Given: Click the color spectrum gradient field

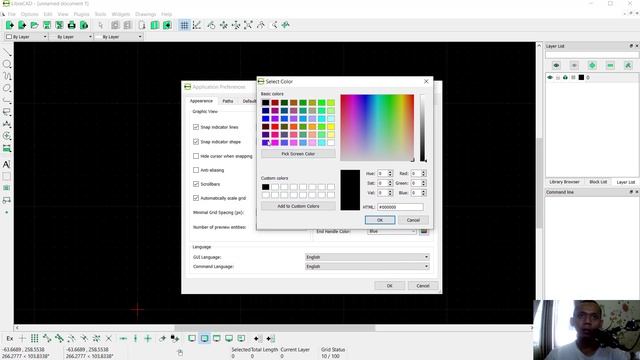Looking at the screenshot, I should [x=377, y=128].
